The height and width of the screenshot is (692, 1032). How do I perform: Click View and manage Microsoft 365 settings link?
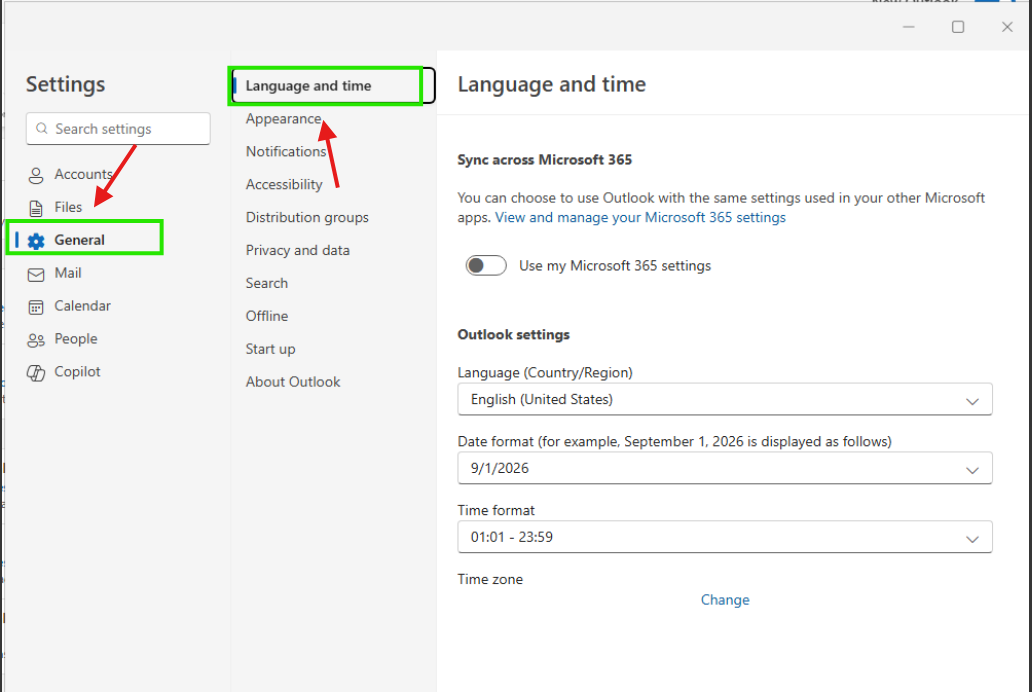coord(640,217)
